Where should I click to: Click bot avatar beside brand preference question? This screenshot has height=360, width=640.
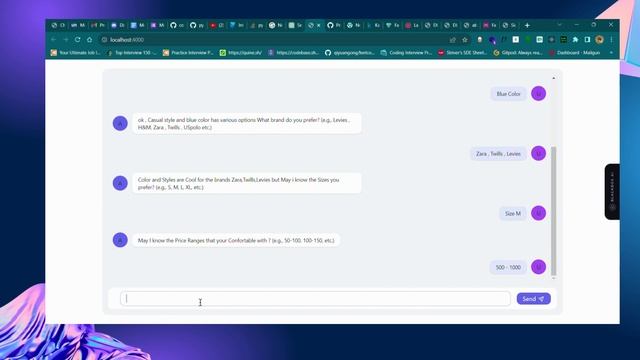pos(120,123)
